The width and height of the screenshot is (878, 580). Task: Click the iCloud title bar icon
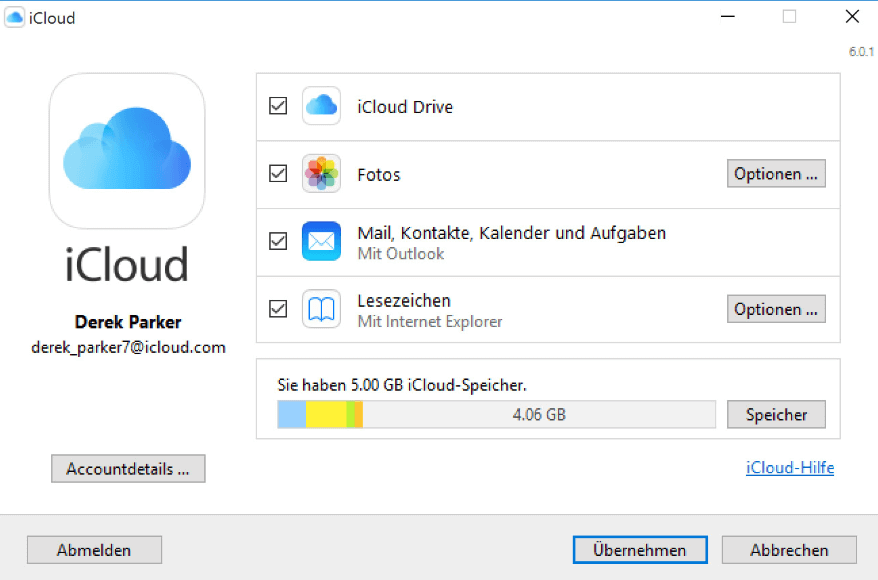[15, 17]
